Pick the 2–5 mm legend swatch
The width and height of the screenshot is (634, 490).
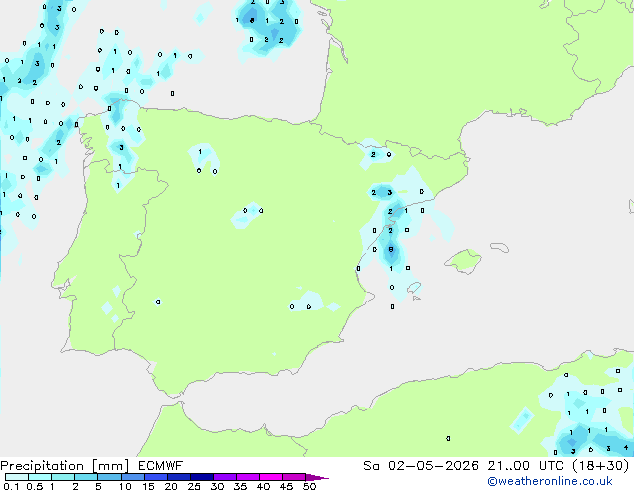[86, 477]
